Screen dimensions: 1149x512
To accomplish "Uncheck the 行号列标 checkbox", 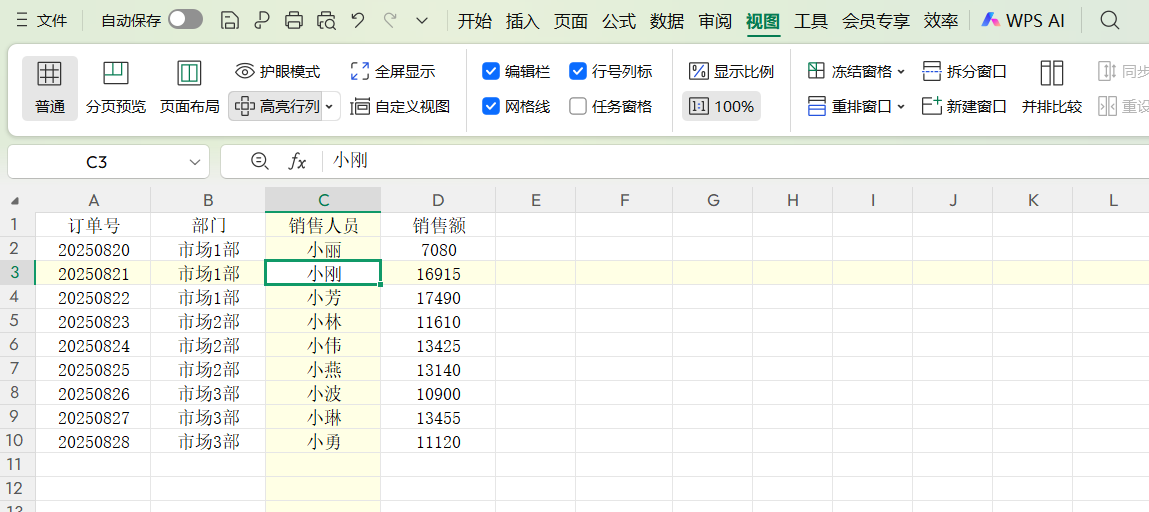I will coord(578,71).
